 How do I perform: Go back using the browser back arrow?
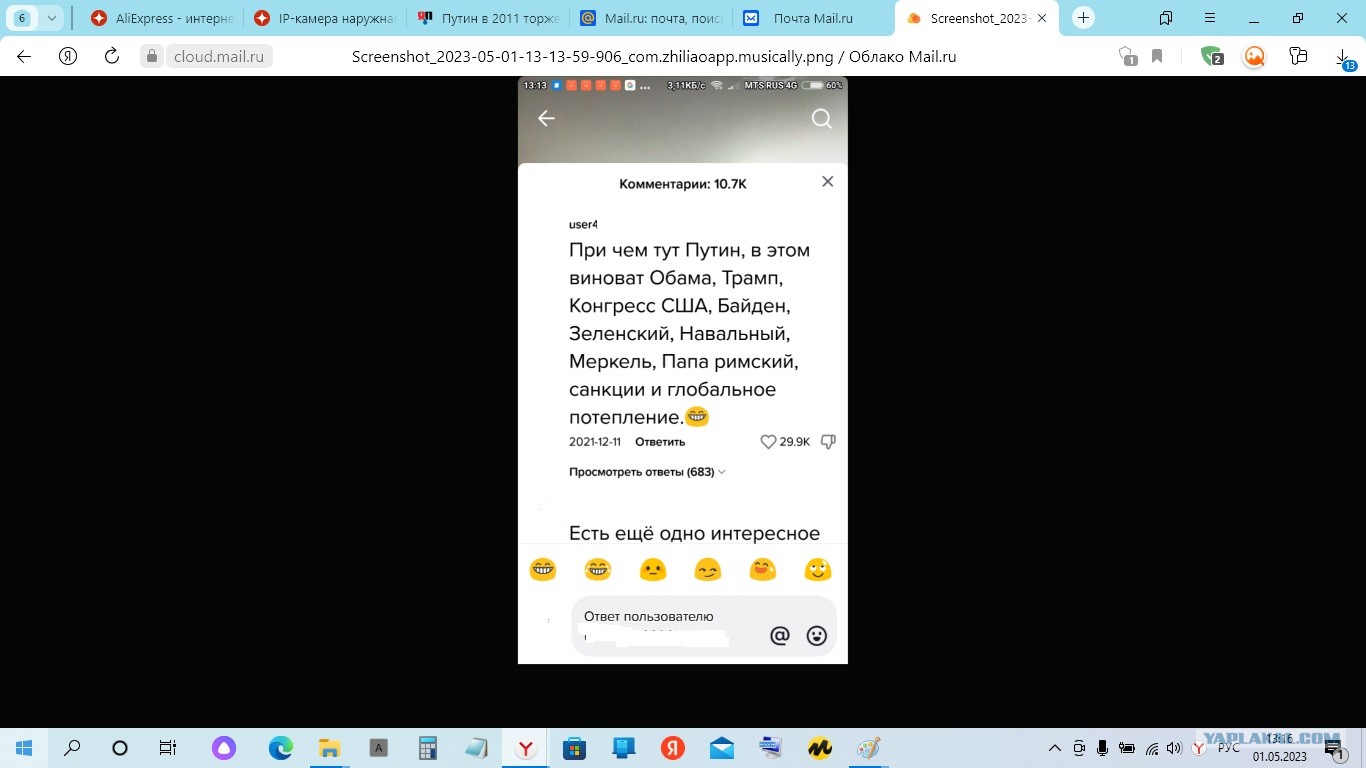click(x=24, y=56)
